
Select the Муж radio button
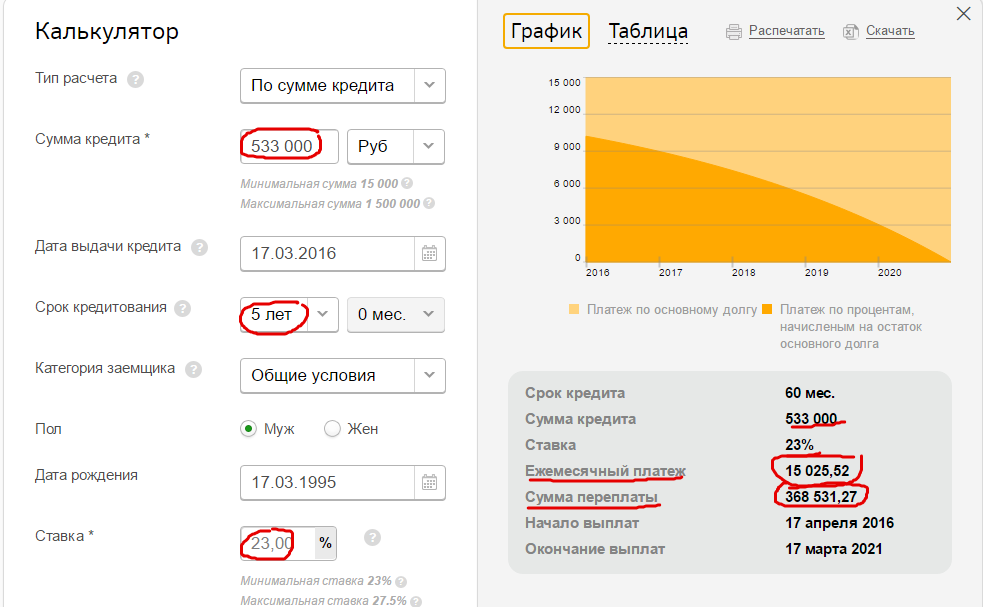coord(249,429)
